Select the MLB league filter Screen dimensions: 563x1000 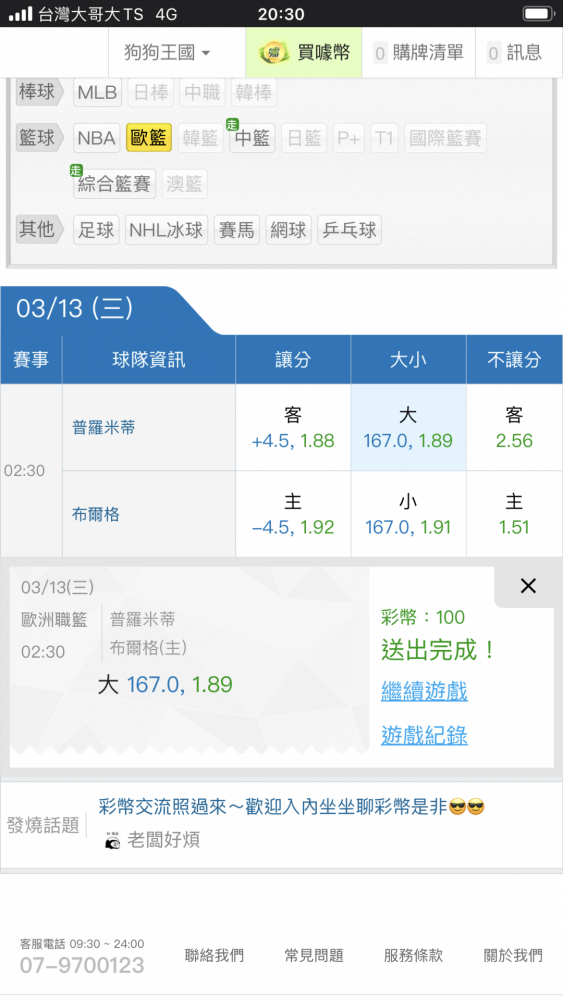click(97, 93)
